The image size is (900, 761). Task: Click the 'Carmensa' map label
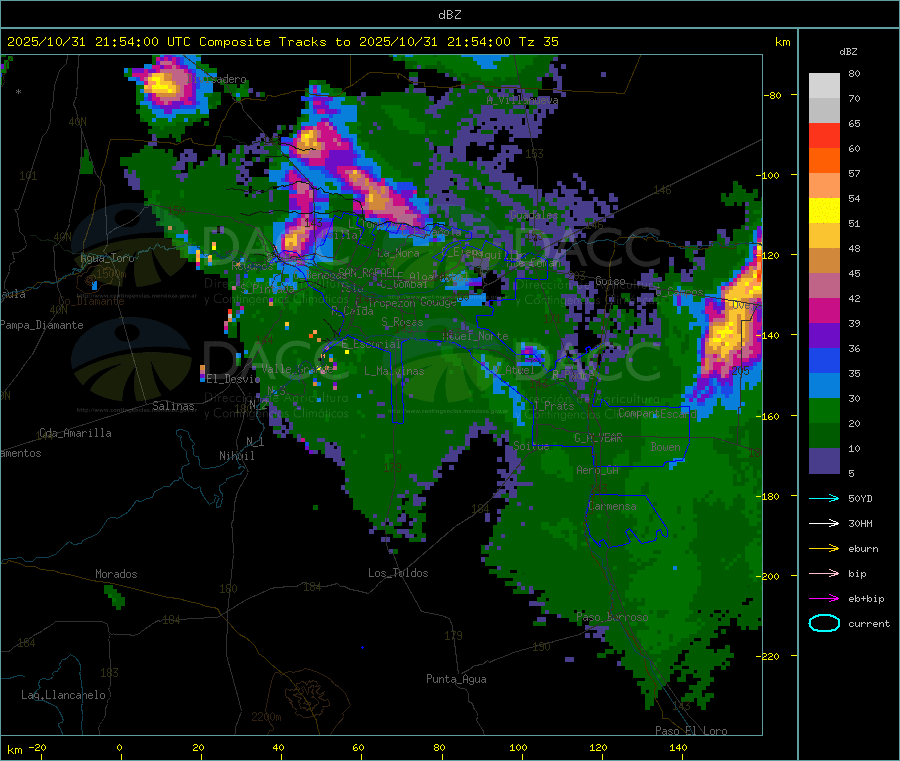point(612,506)
